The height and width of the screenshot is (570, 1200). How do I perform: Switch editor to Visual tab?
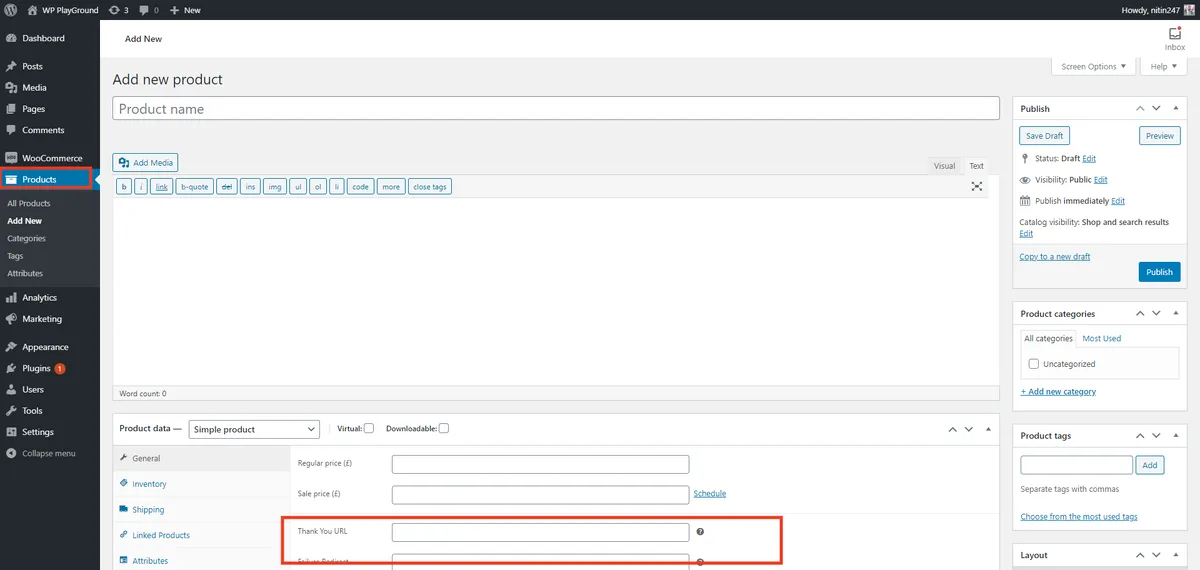944,166
